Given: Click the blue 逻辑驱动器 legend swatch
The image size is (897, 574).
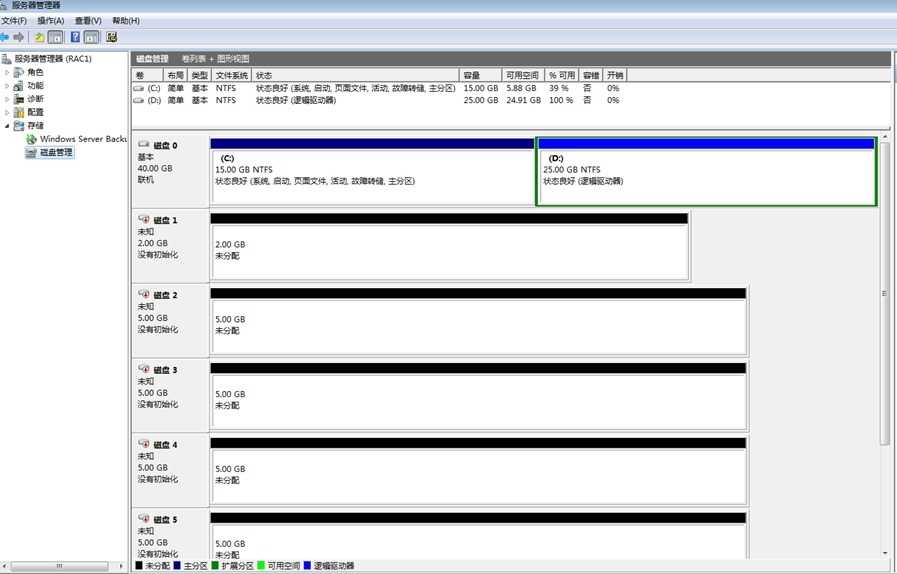Looking at the screenshot, I should tap(307, 565).
